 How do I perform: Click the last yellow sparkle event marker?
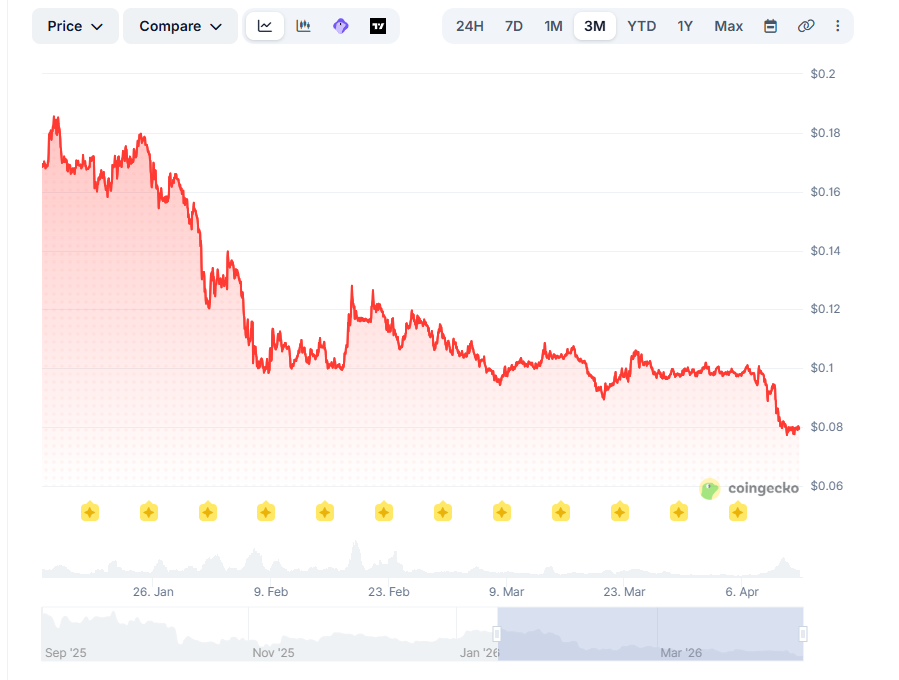coord(738,512)
